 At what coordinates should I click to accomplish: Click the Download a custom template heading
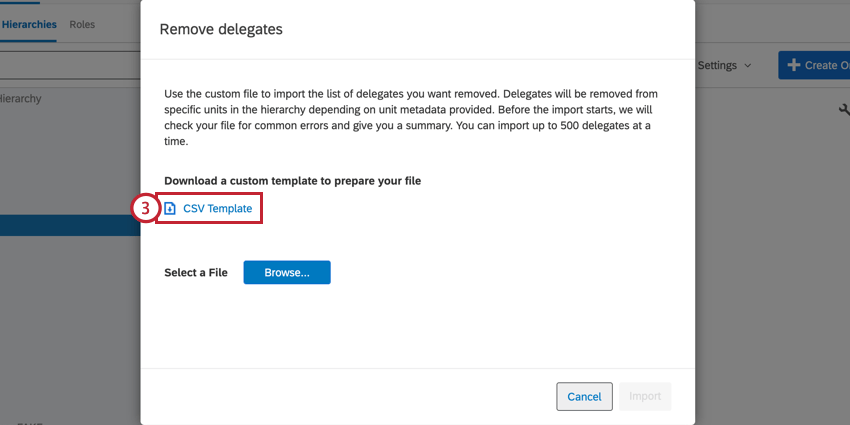tap(292, 181)
